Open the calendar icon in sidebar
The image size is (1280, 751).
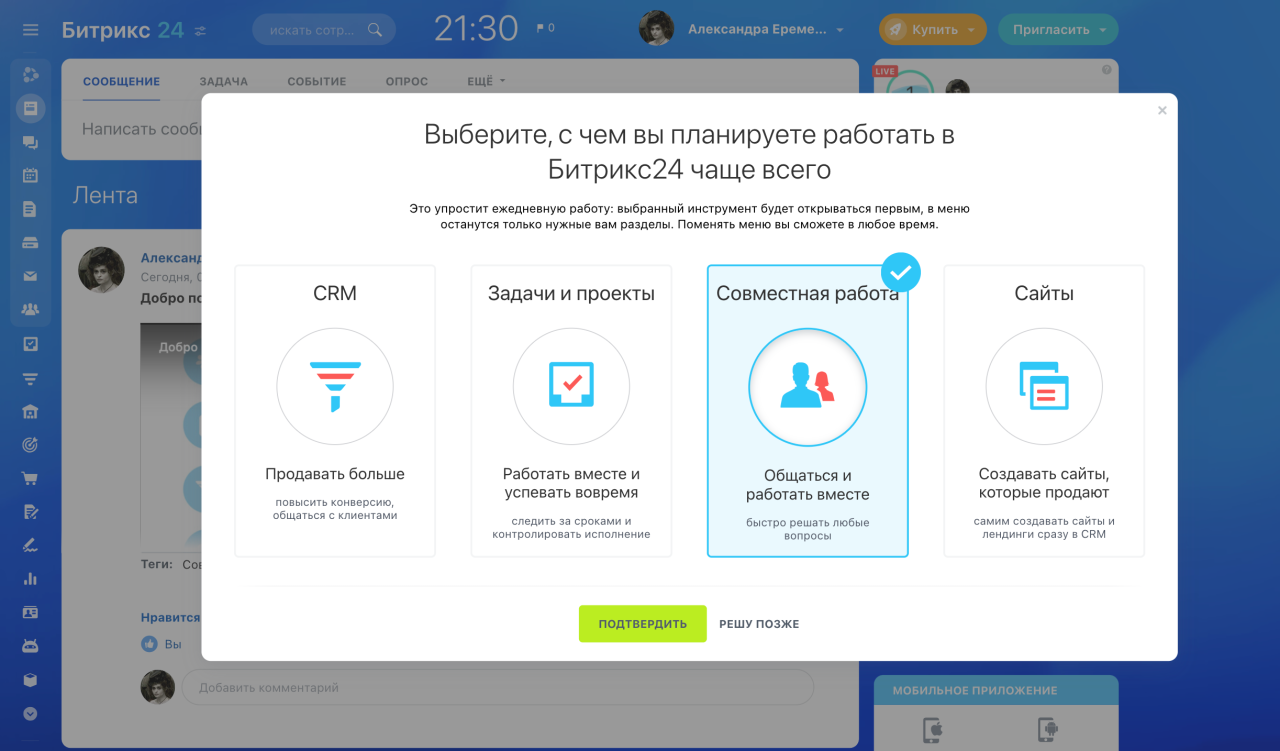(30, 175)
